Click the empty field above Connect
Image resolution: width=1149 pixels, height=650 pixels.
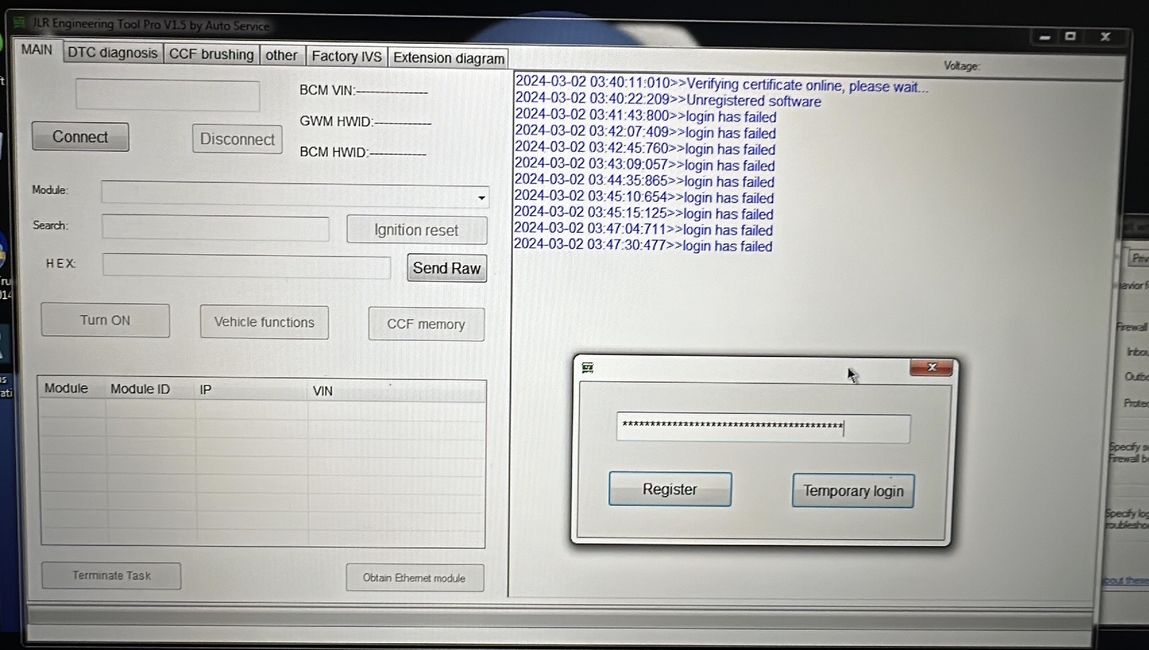168,96
